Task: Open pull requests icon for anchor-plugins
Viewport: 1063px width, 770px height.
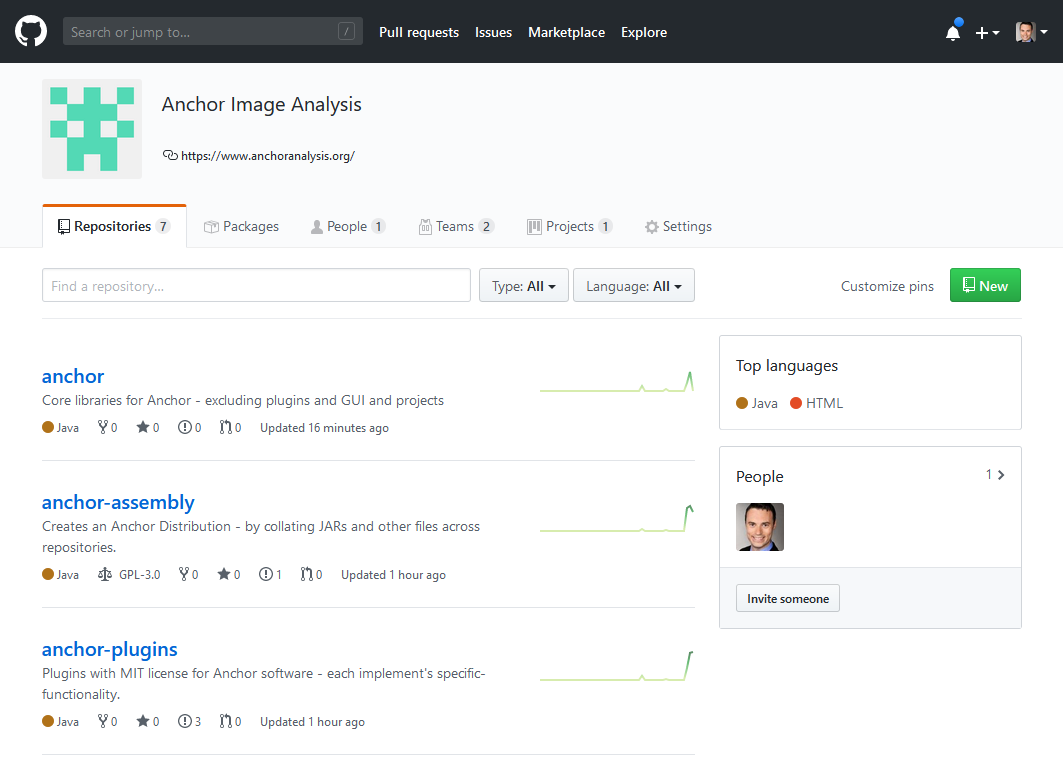Action: [225, 721]
